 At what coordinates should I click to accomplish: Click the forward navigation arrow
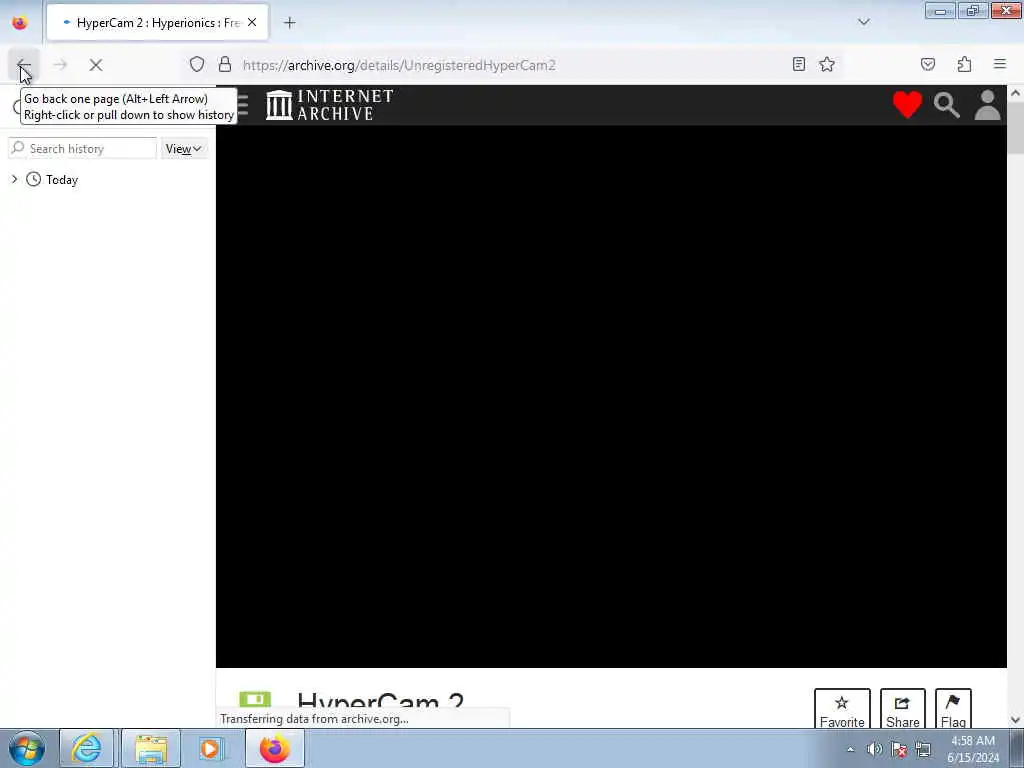click(60, 65)
